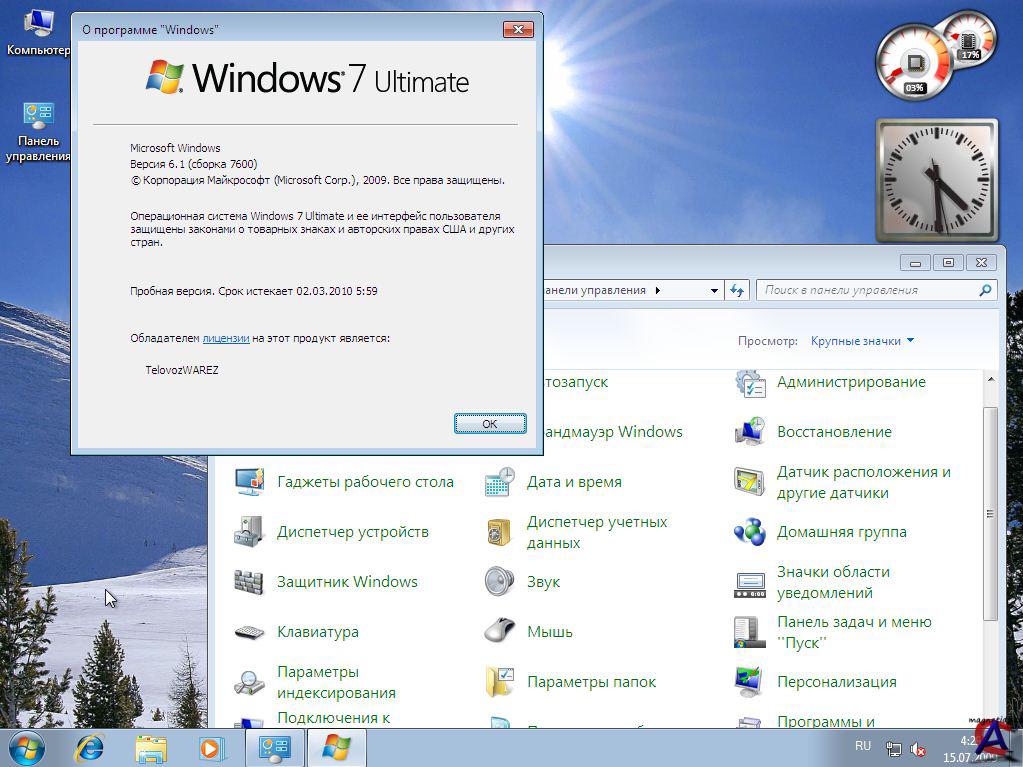This screenshot has width=1023, height=767.
Task: Expand breadcrumb arrow after панели управления
Action: pyautogui.click(x=658, y=291)
